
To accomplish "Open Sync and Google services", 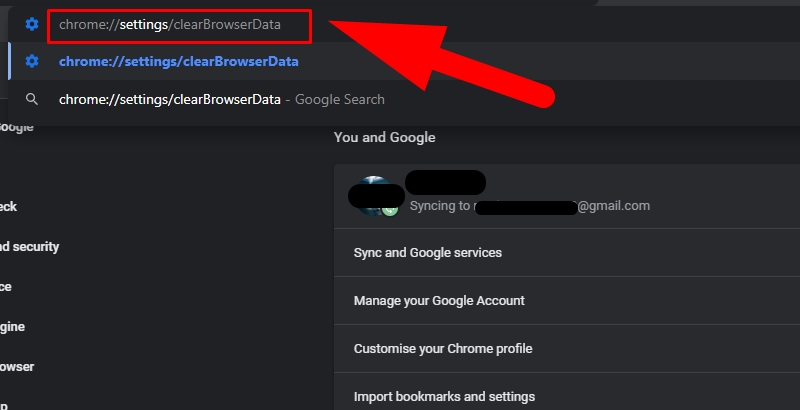I will coord(428,253).
